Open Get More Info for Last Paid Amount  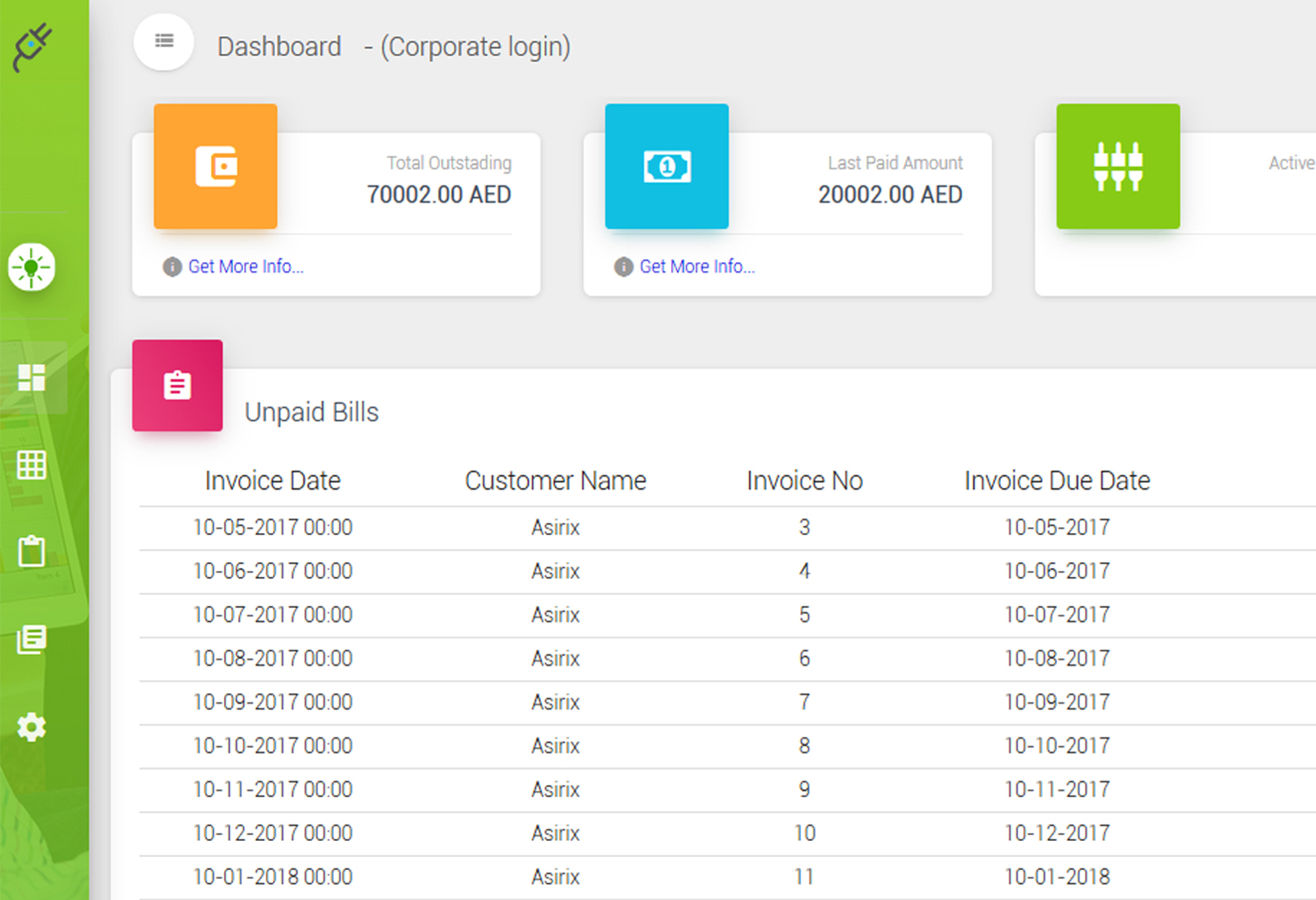click(x=697, y=266)
